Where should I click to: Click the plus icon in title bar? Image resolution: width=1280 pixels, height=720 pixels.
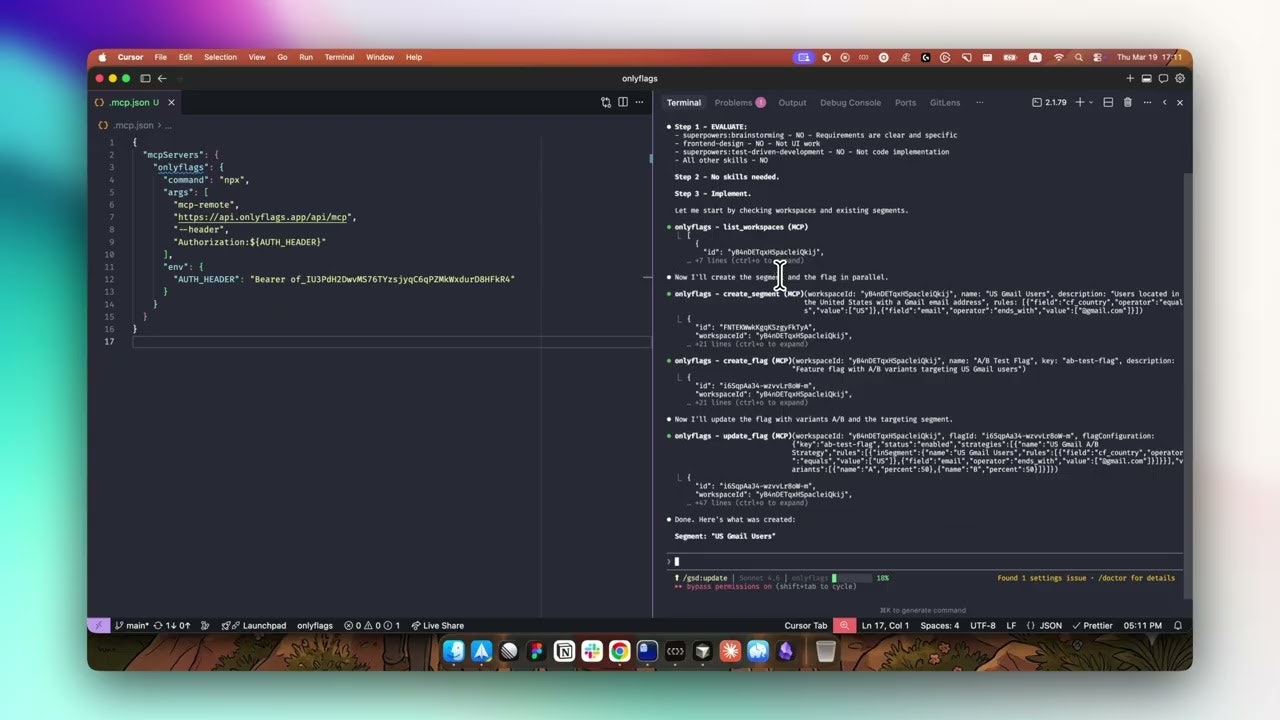tap(1130, 78)
